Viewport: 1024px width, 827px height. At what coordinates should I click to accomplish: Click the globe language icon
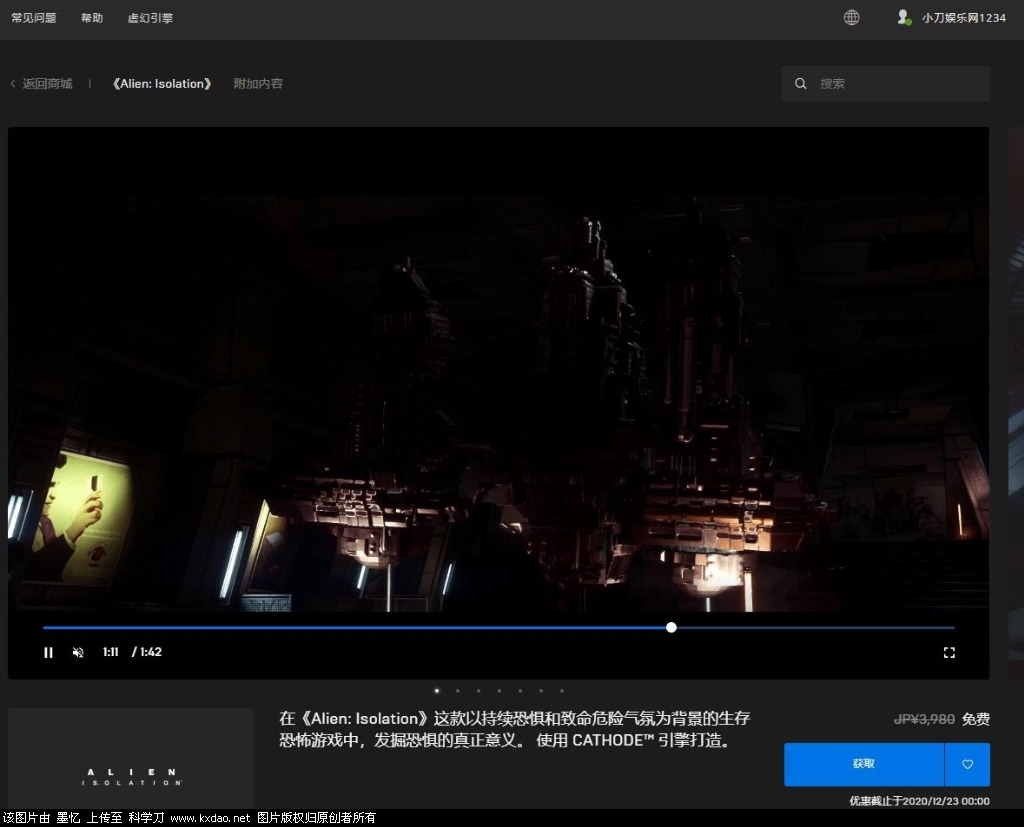(851, 17)
